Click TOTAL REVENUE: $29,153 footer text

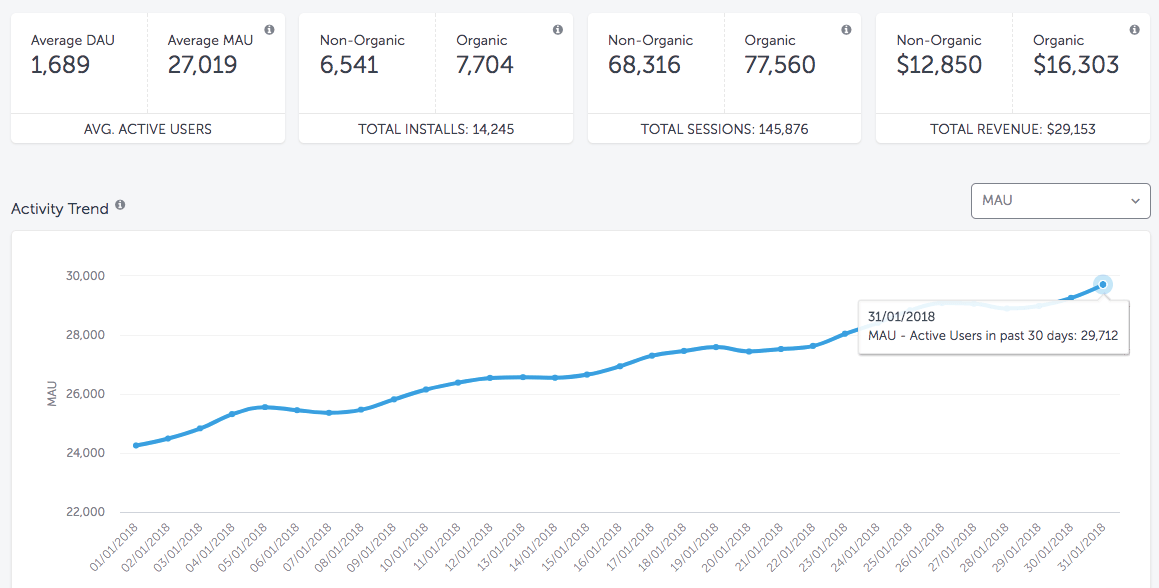pos(1013,129)
